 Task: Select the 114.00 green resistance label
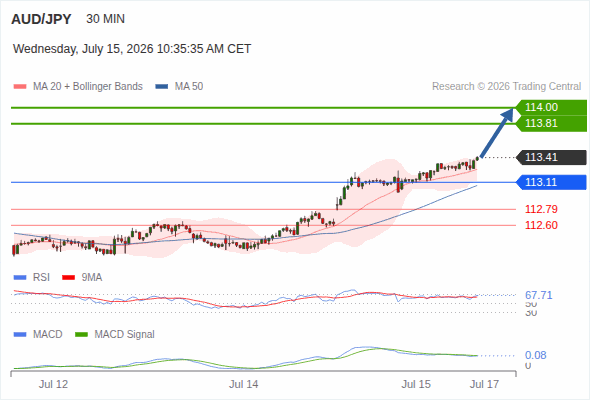click(551, 107)
